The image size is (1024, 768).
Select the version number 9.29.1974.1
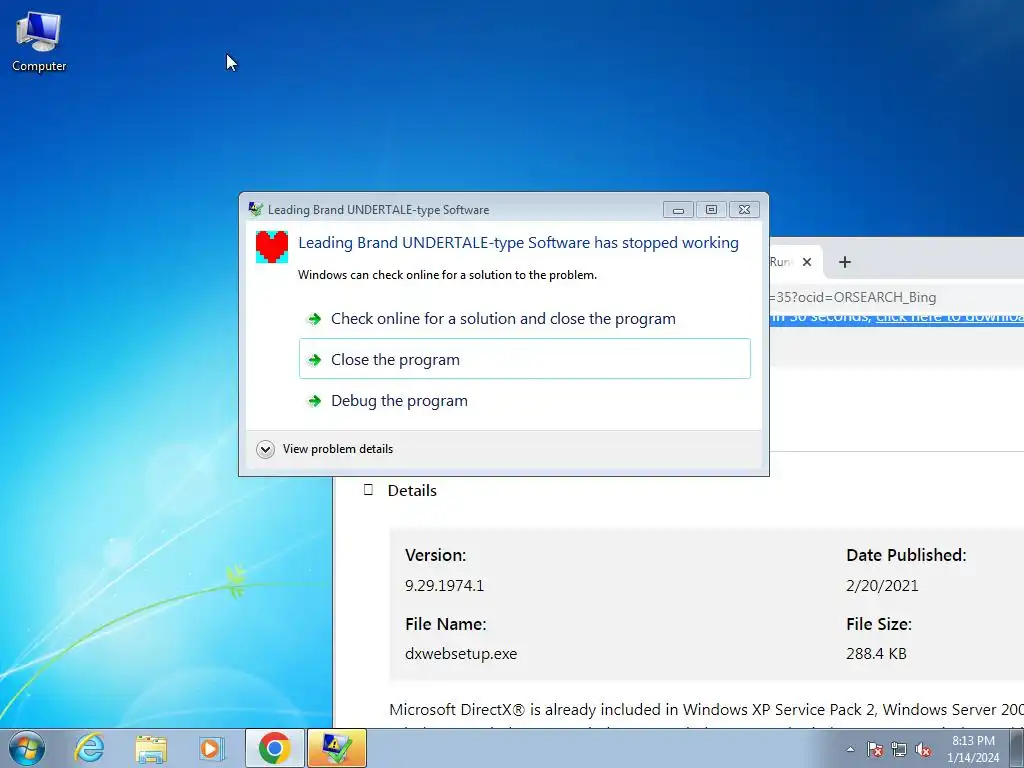(x=444, y=585)
